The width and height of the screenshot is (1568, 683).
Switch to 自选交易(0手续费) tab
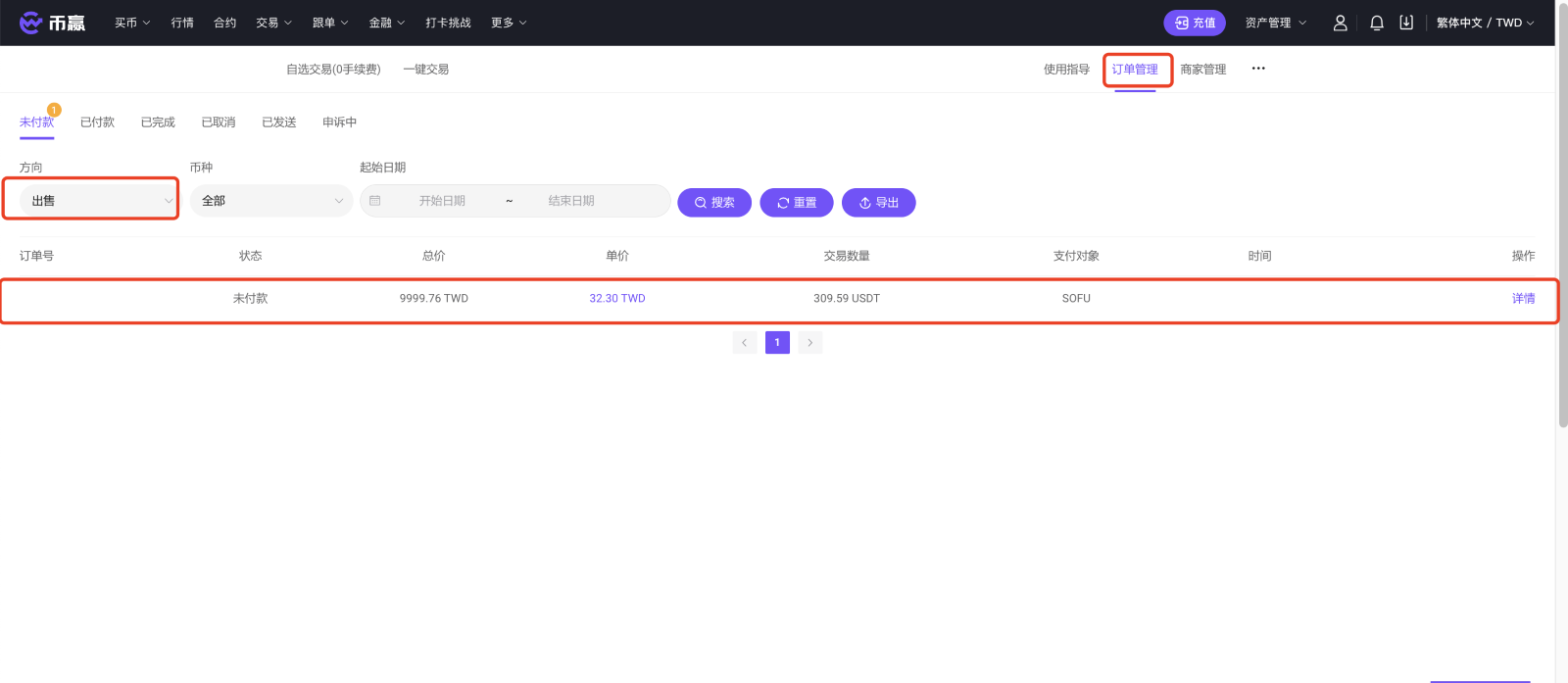point(333,69)
